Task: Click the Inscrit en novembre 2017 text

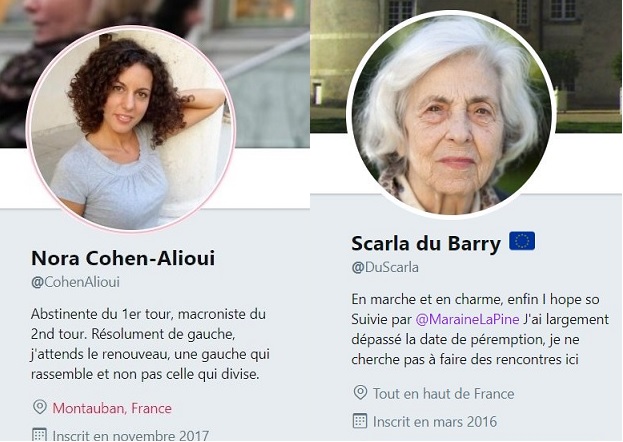Action: (131, 435)
